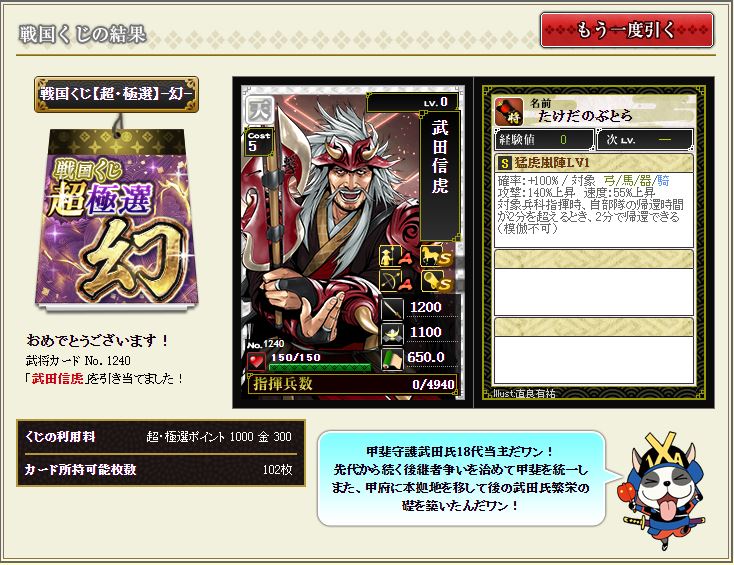Image resolution: width=734 pixels, height=565 pixels.
Task: Click the third empty skill slot
Action: (x=594, y=351)
